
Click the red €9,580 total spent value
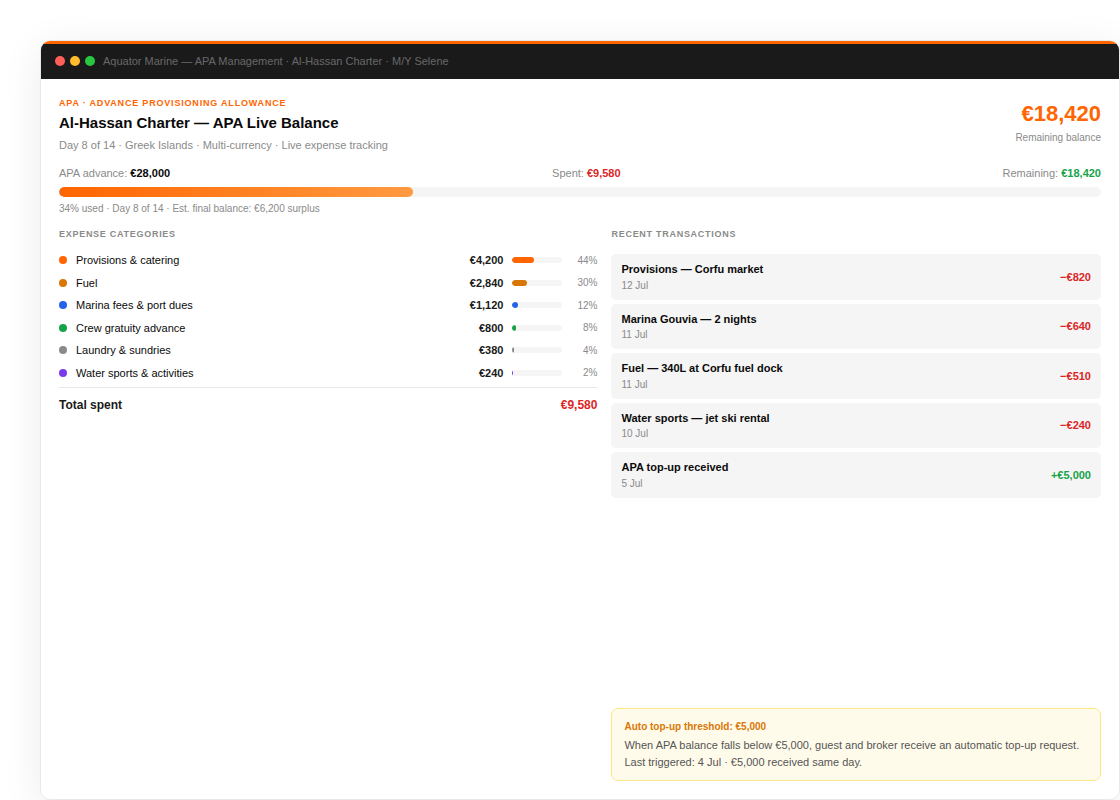pyautogui.click(x=579, y=405)
